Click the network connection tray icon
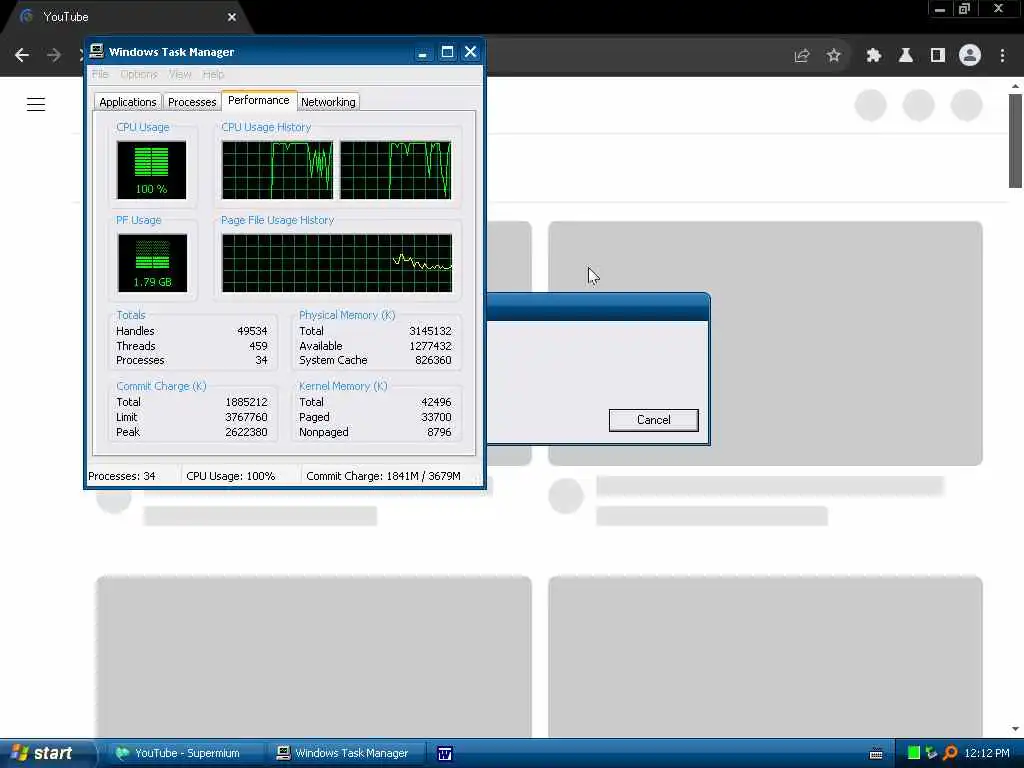This screenshot has width=1024, height=768. coord(931,753)
